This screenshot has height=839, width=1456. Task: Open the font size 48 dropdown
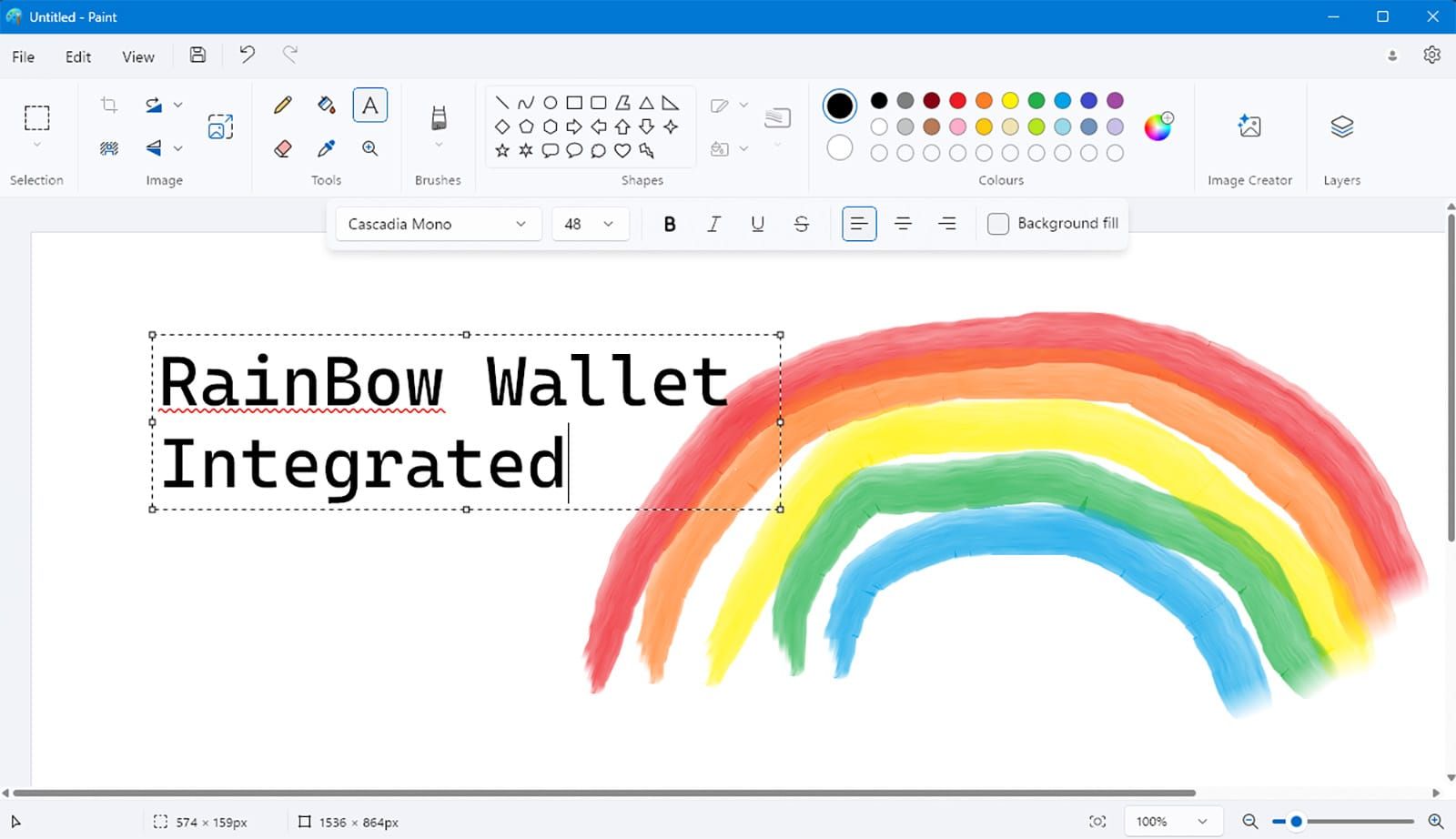click(x=590, y=223)
